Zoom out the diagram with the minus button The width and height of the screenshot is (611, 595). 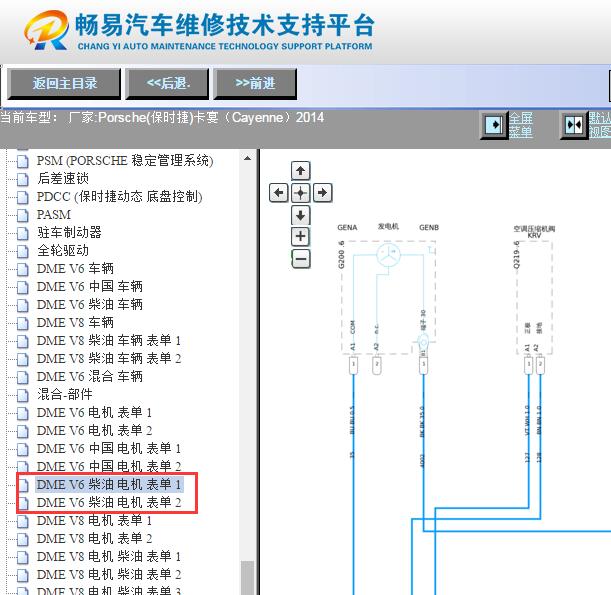click(x=301, y=259)
